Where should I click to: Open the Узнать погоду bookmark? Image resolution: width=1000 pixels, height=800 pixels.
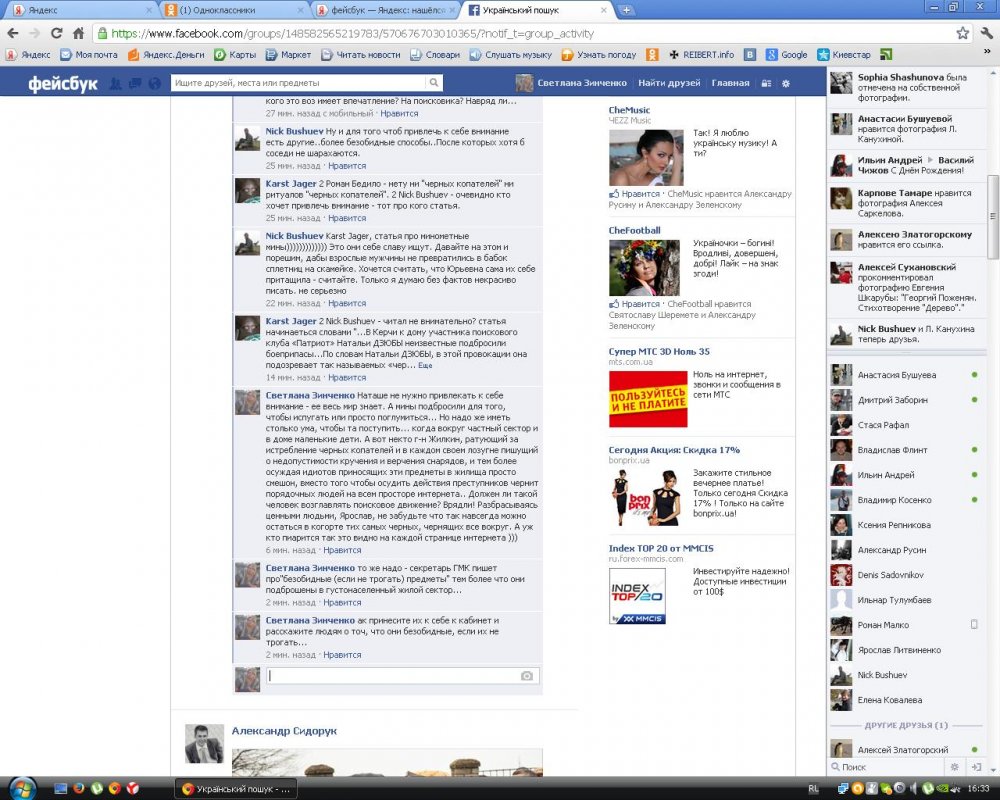click(599, 55)
